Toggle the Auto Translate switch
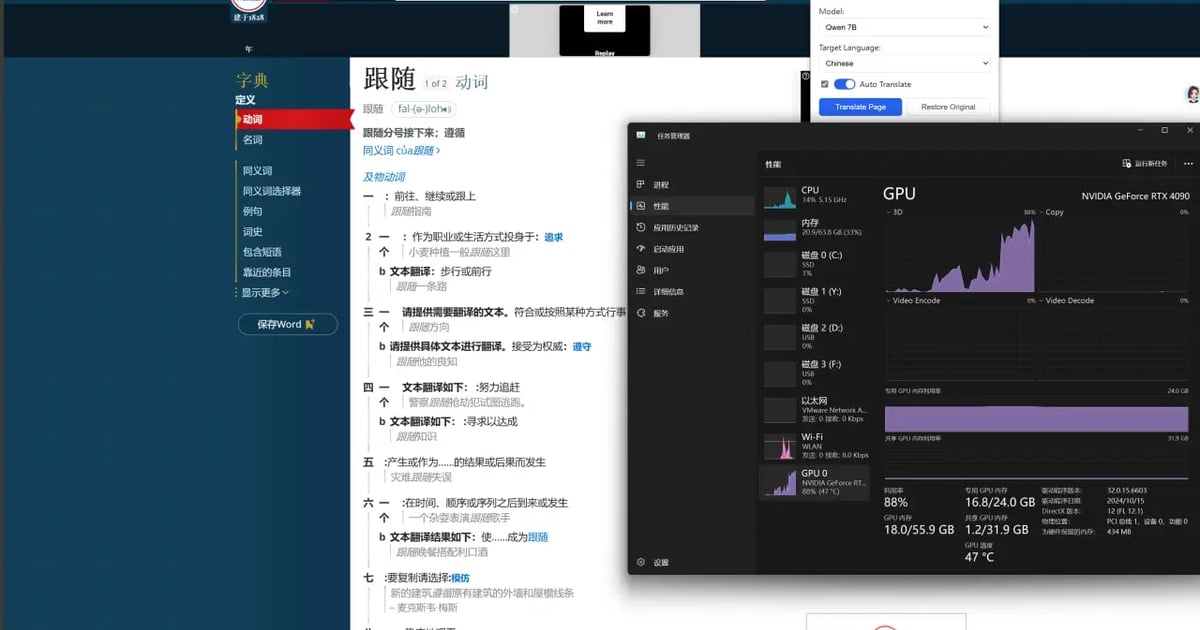The height and width of the screenshot is (630, 1200). tap(844, 85)
